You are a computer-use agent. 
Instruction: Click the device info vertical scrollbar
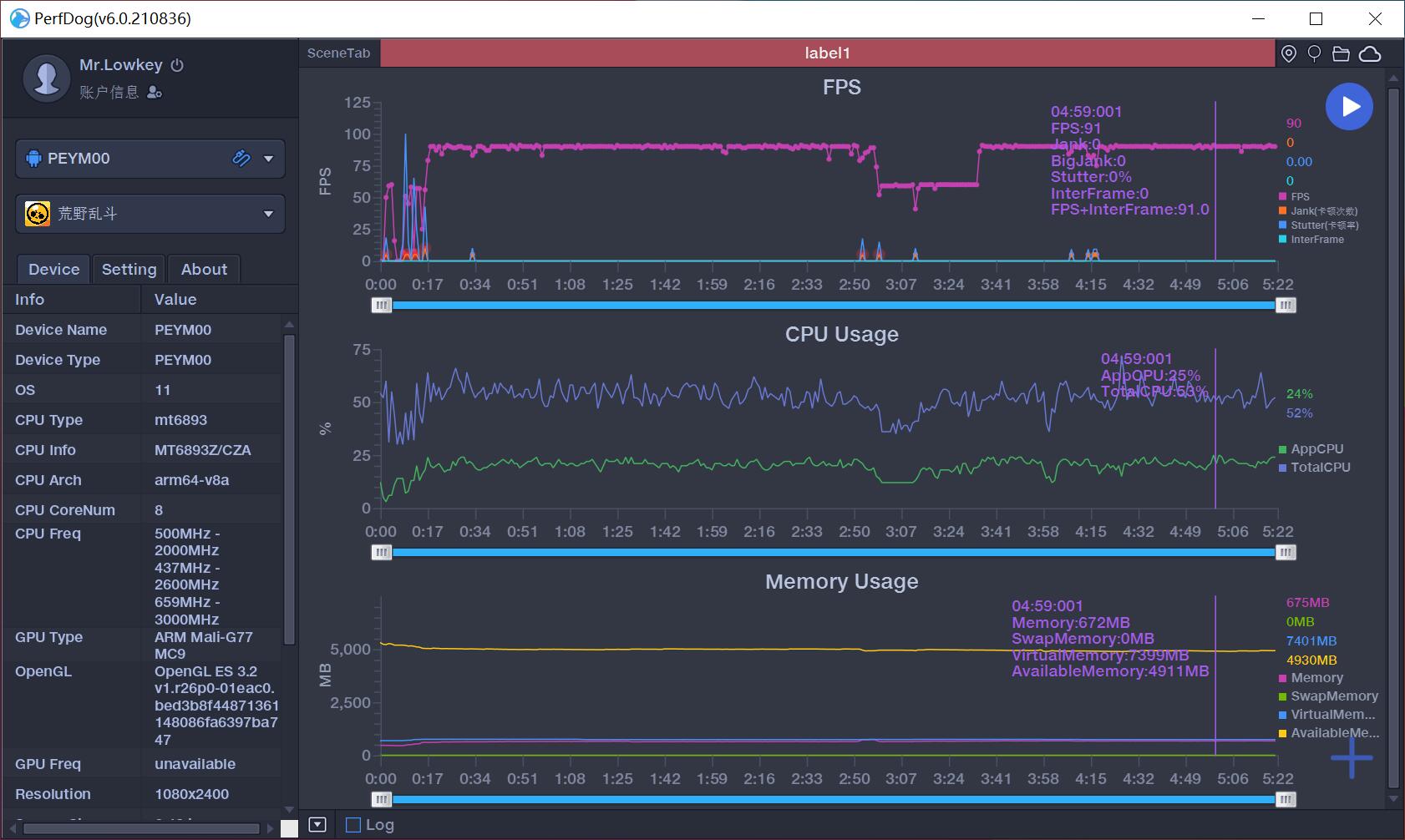tap(290, 489)
